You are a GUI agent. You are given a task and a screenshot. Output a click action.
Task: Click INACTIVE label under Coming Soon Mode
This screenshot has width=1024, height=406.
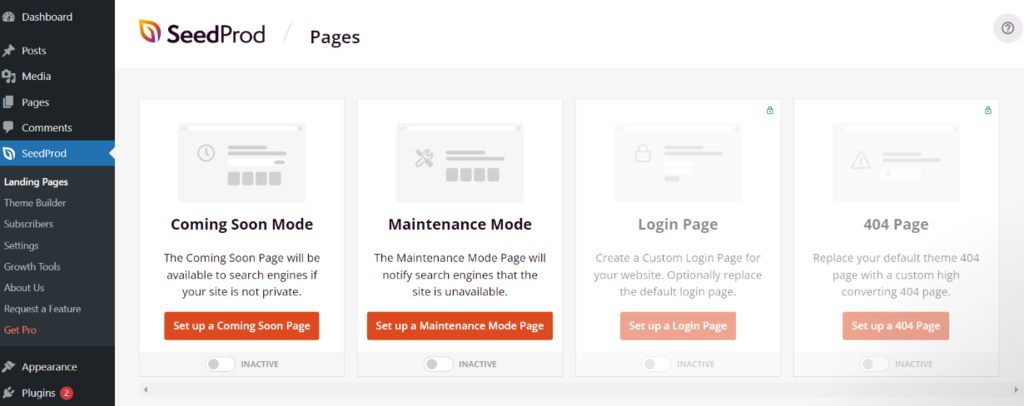259,364
